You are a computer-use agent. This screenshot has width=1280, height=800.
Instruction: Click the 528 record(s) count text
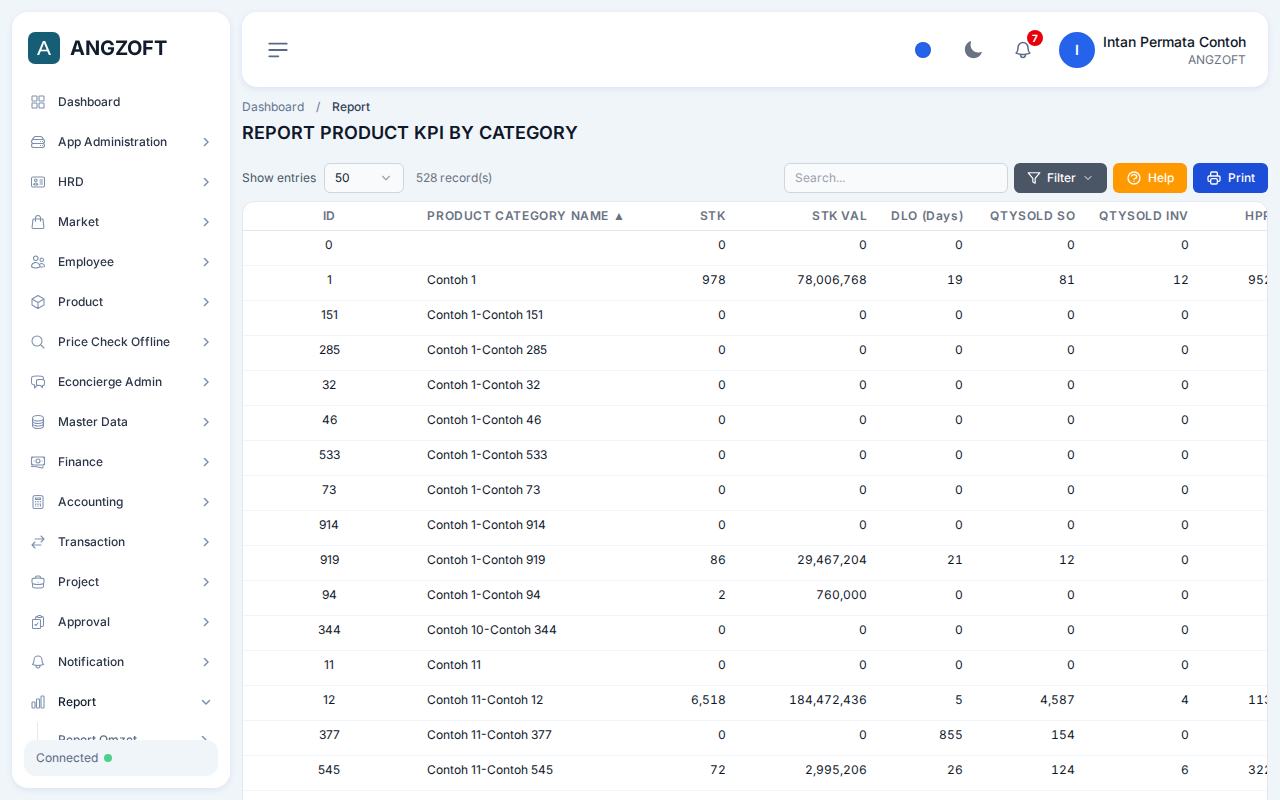point(454,178)
